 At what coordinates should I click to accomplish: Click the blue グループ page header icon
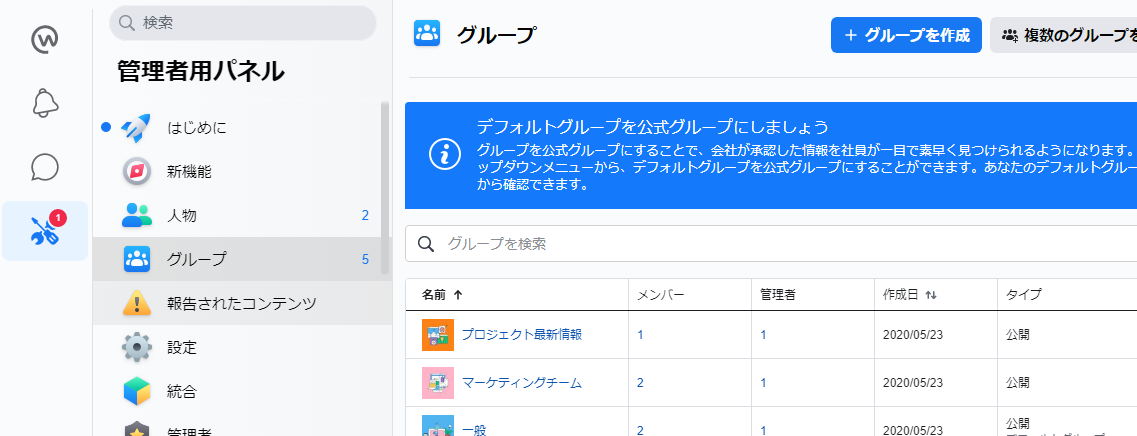(x=427, y=33)
